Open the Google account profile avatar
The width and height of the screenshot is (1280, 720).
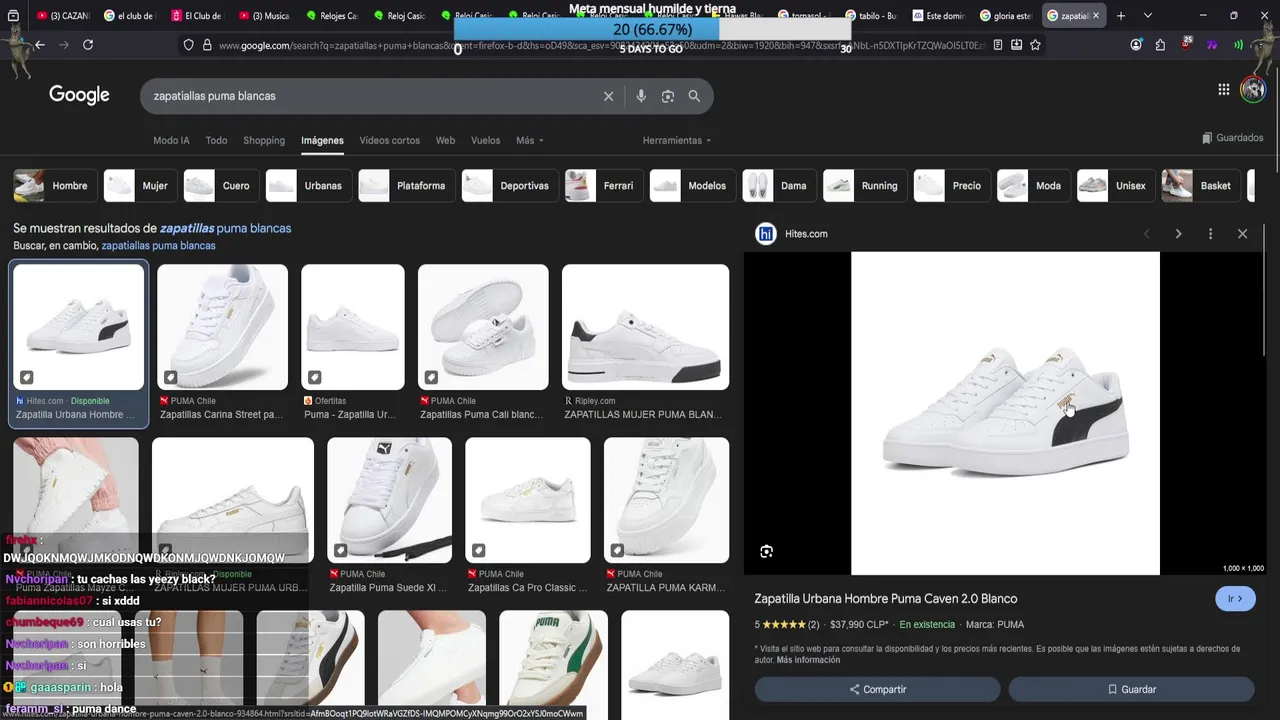[1253, 89]
